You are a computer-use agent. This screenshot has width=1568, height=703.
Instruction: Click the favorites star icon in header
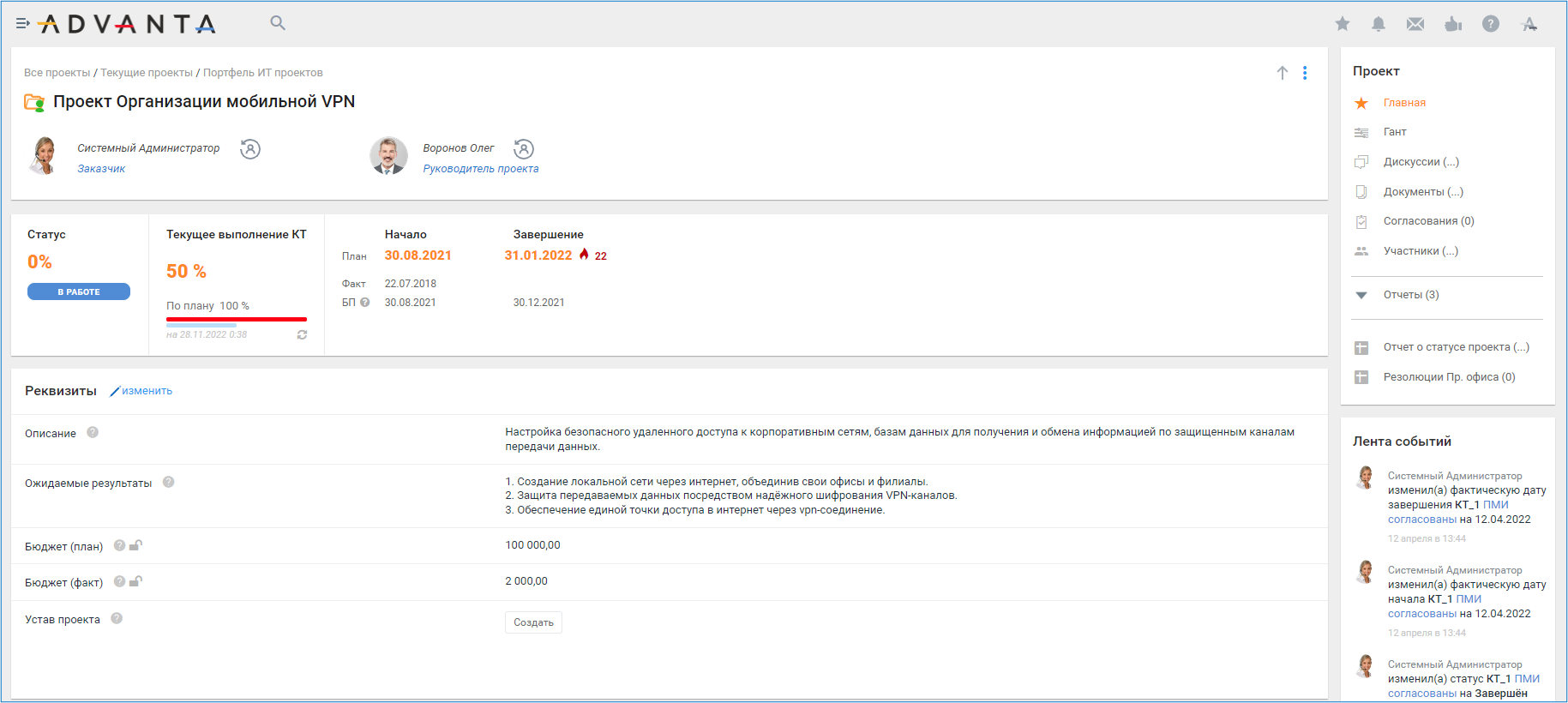1343,24
